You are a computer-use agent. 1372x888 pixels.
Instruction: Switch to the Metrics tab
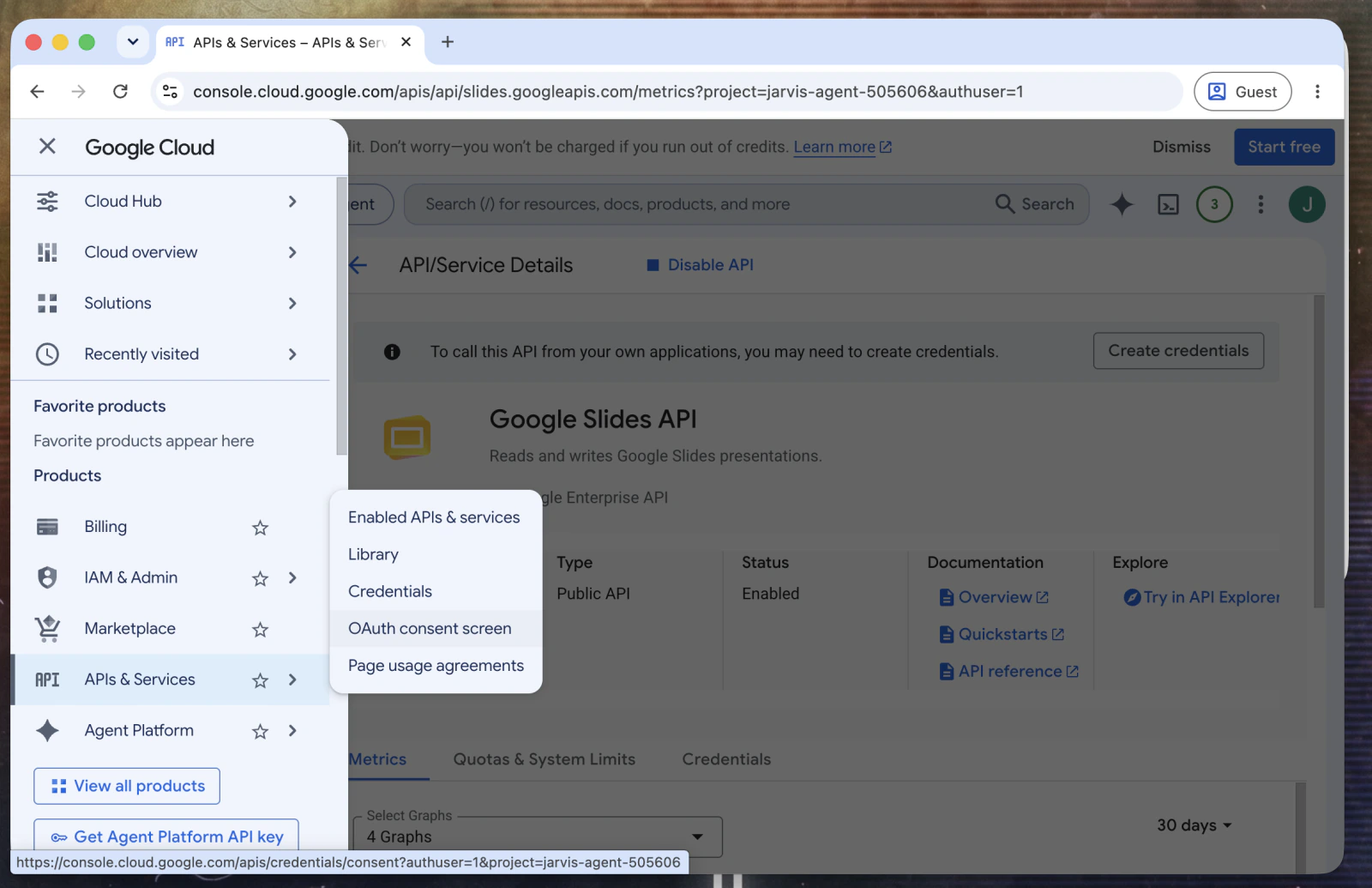(x=378, y=759)
